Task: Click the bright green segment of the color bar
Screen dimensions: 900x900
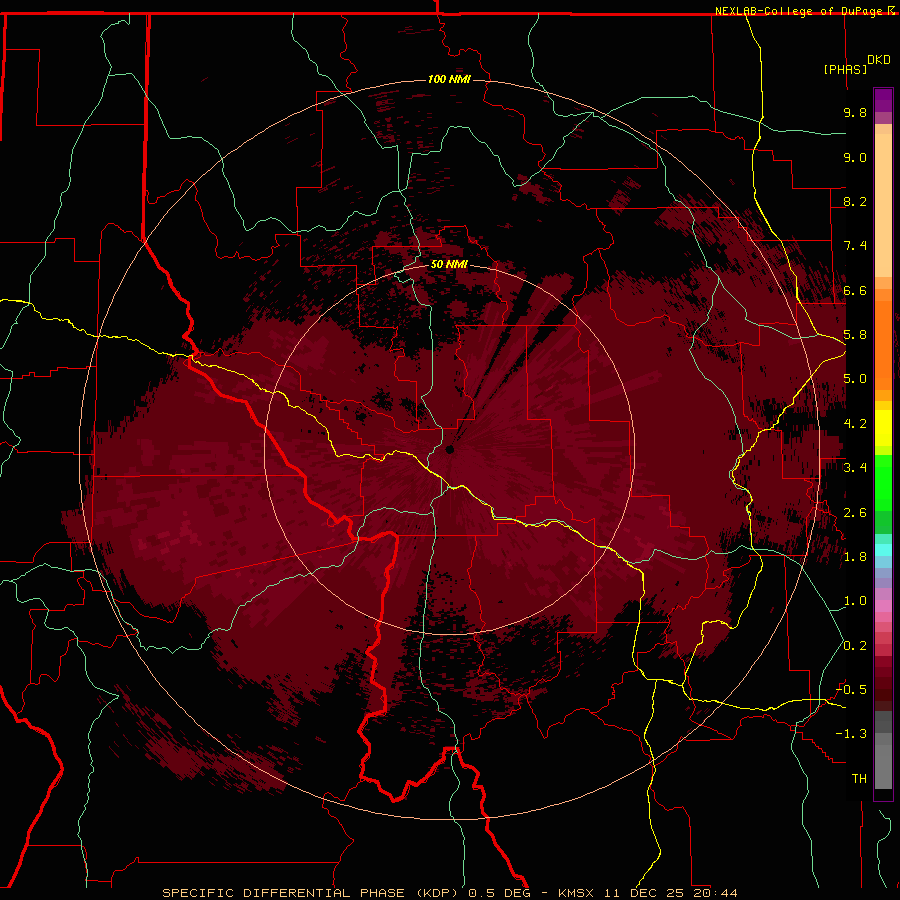Action: coord(883,483)
